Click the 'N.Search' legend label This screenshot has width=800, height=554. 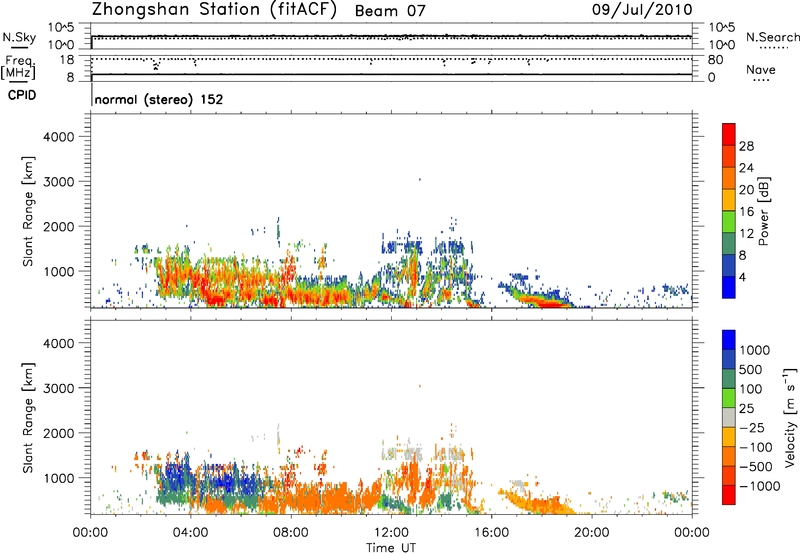(772, 37)
